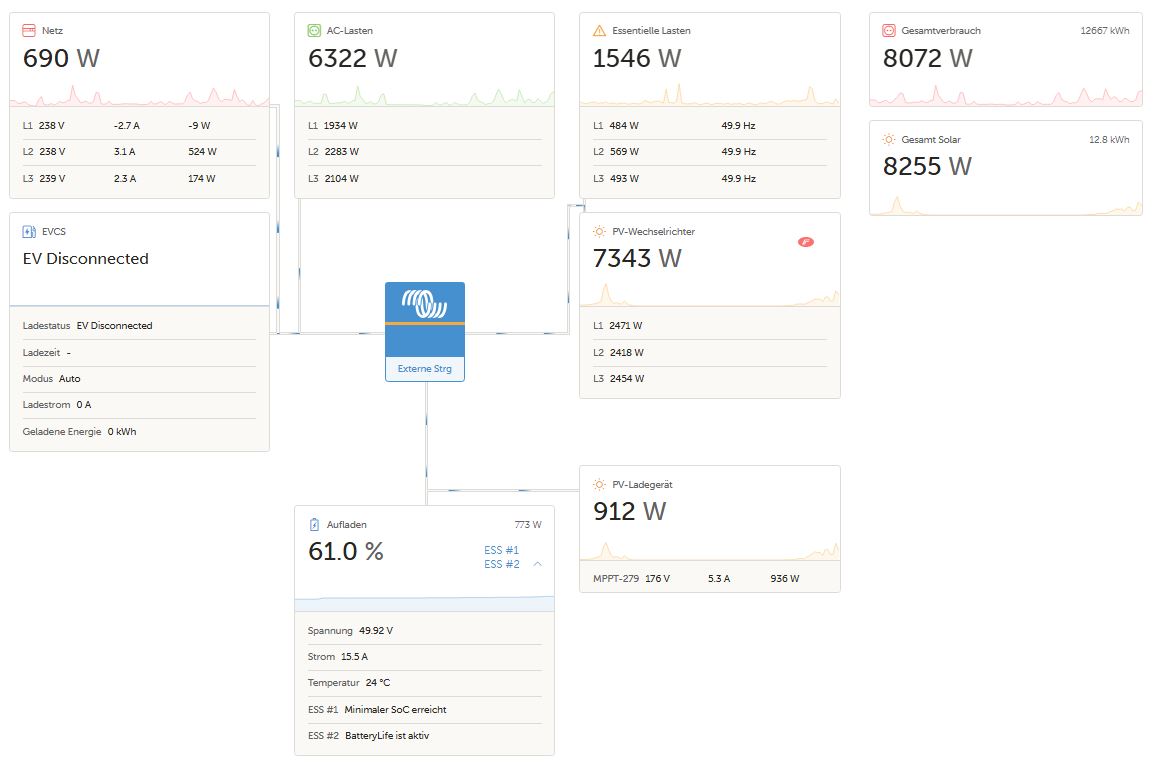Click the battery state of charge graph
The height and width of the screenshot is (765, 1174).
pyautogui.click(x=424, y=603)
